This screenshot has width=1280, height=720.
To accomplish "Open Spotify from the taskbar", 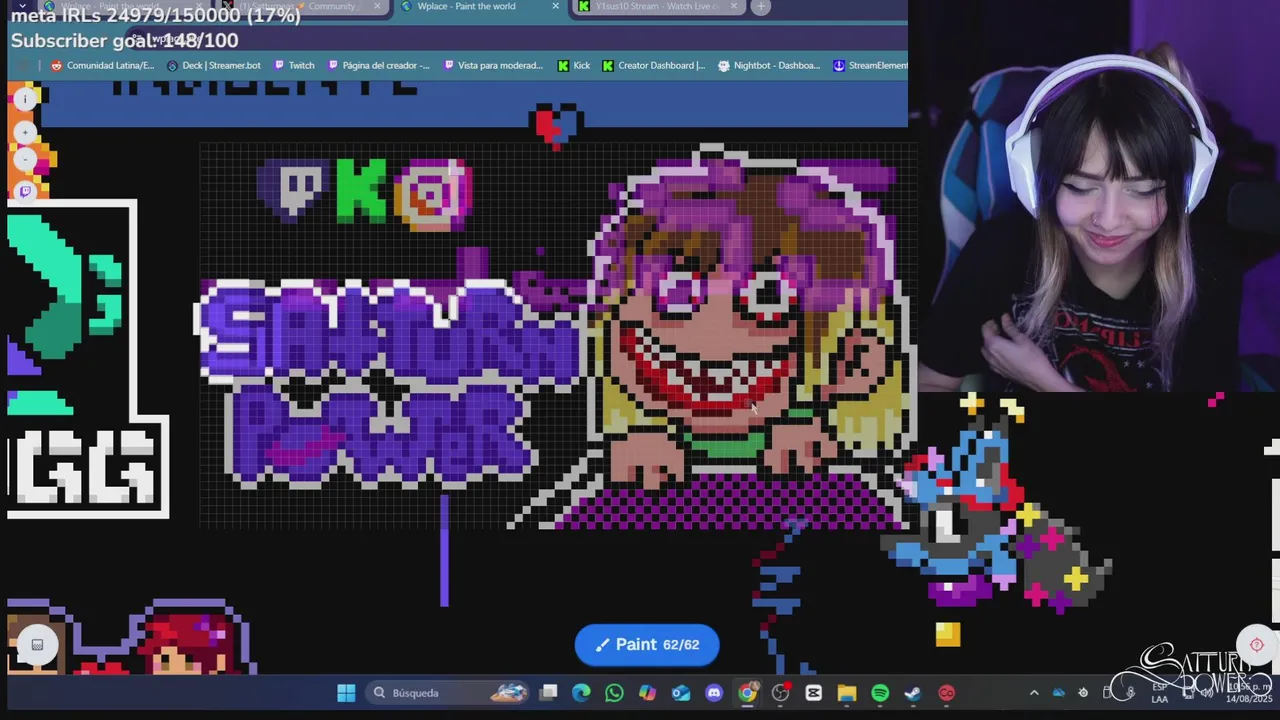I will pyautogui.click(x=880, y=693).
